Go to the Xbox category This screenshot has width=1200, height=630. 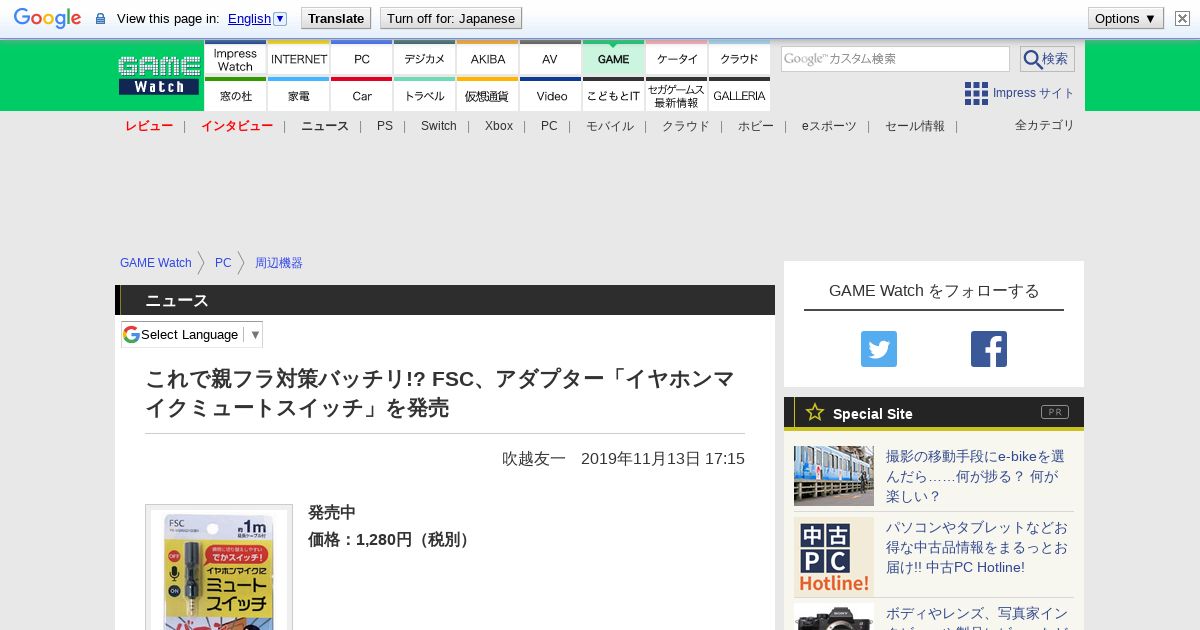coord(499,126)
